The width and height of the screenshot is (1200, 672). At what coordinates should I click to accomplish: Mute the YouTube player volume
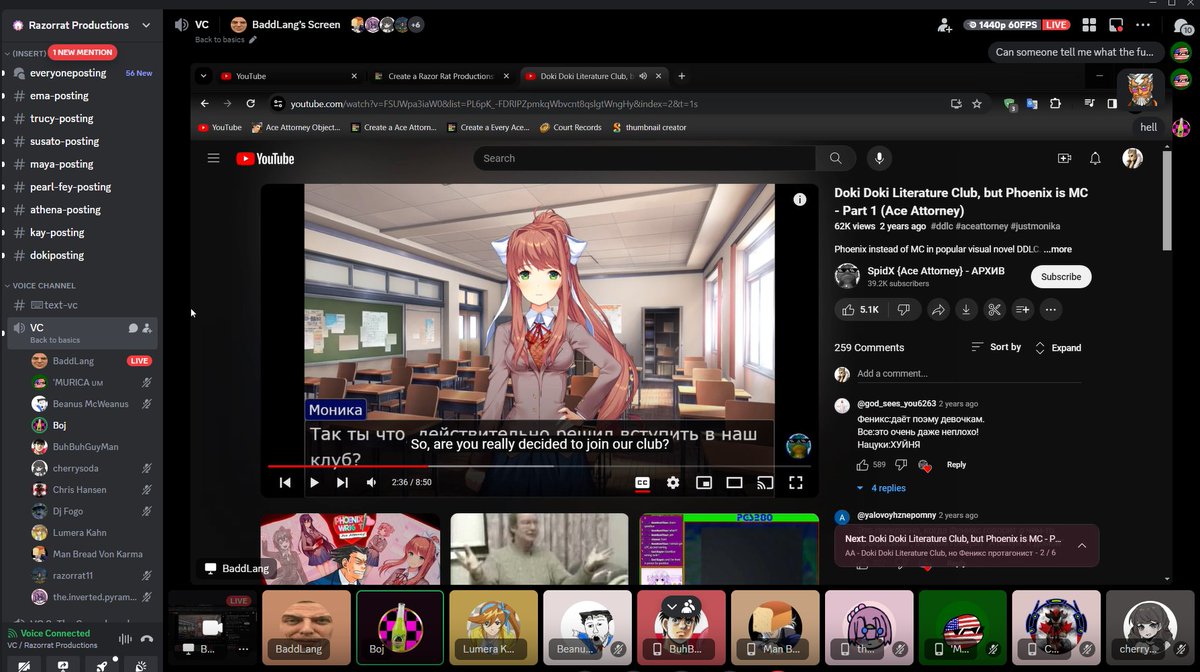coord(371,483)
